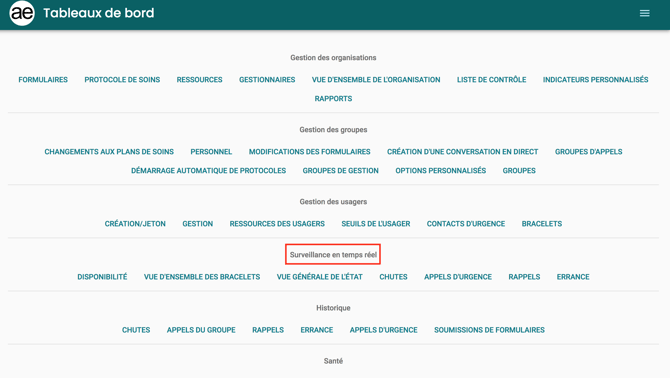
Task: Open Indicateurs personnalisés
Action: (x=596, y=80)
